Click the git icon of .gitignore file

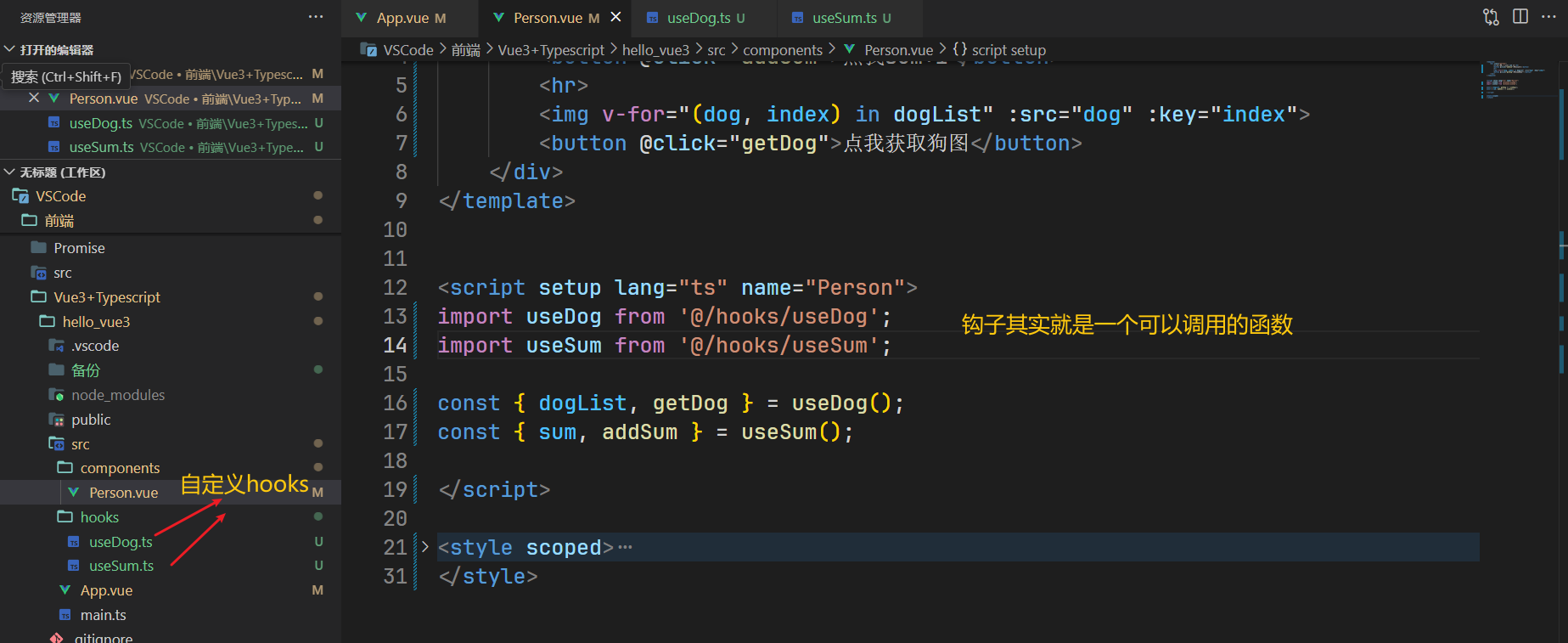57,638
